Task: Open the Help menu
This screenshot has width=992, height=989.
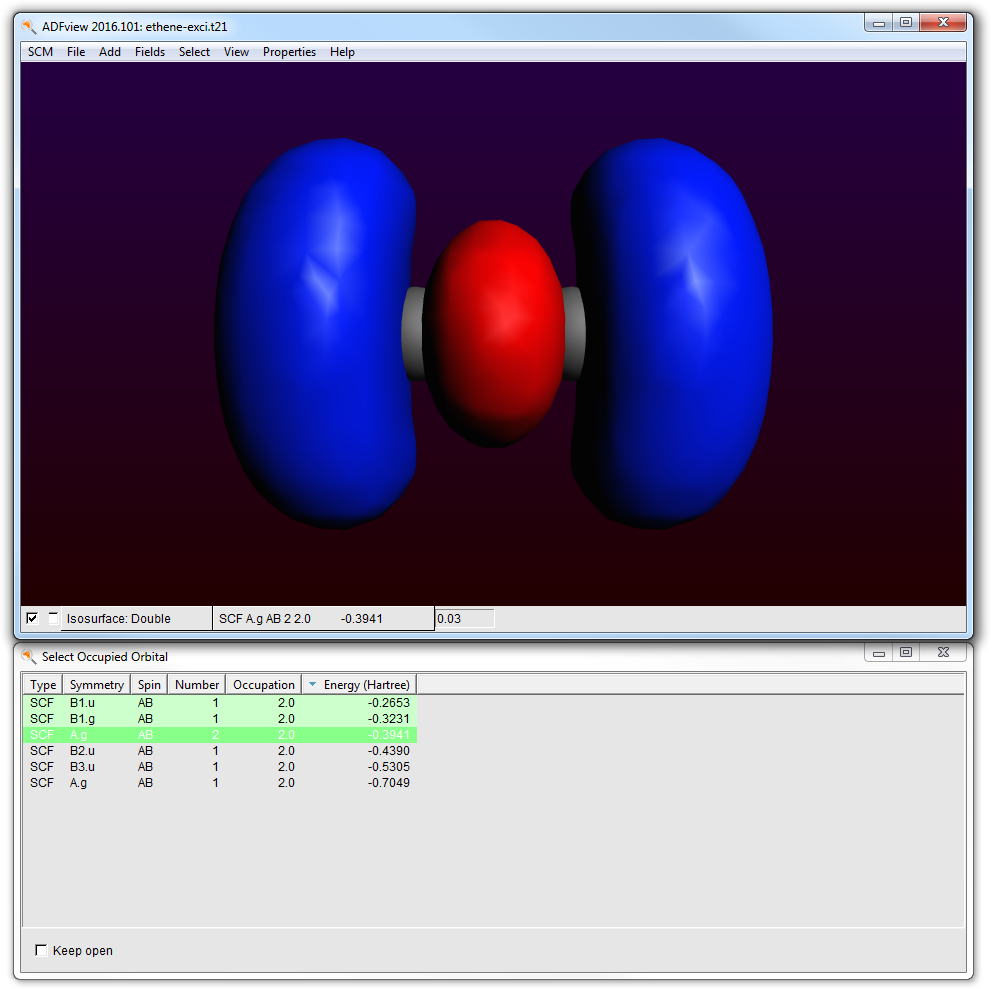Action: coord(342,52)
